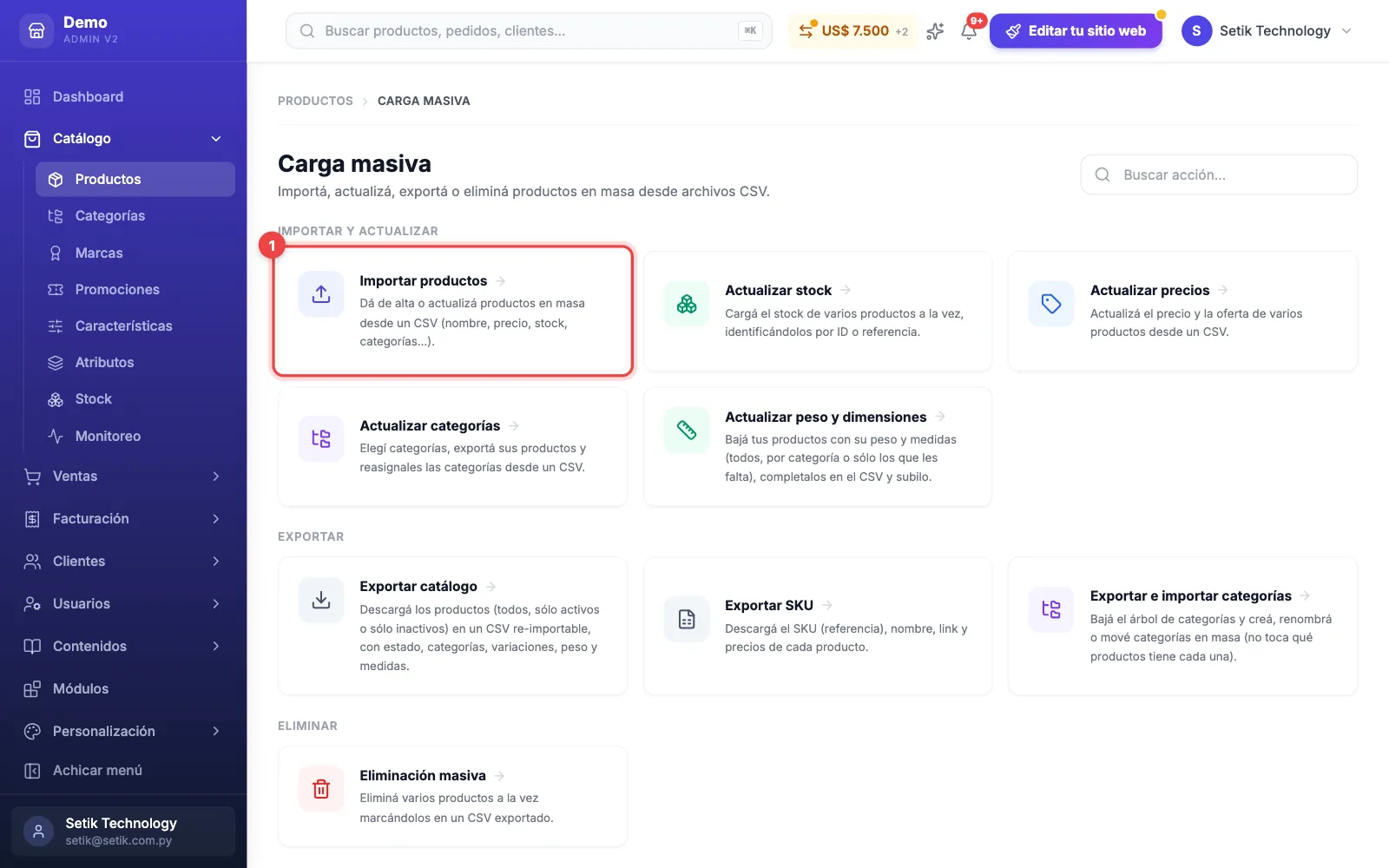The height and width of the screenshot is (868, 1389).
Task: Go to Atributos in the sidebar
Action: point(135,363)
